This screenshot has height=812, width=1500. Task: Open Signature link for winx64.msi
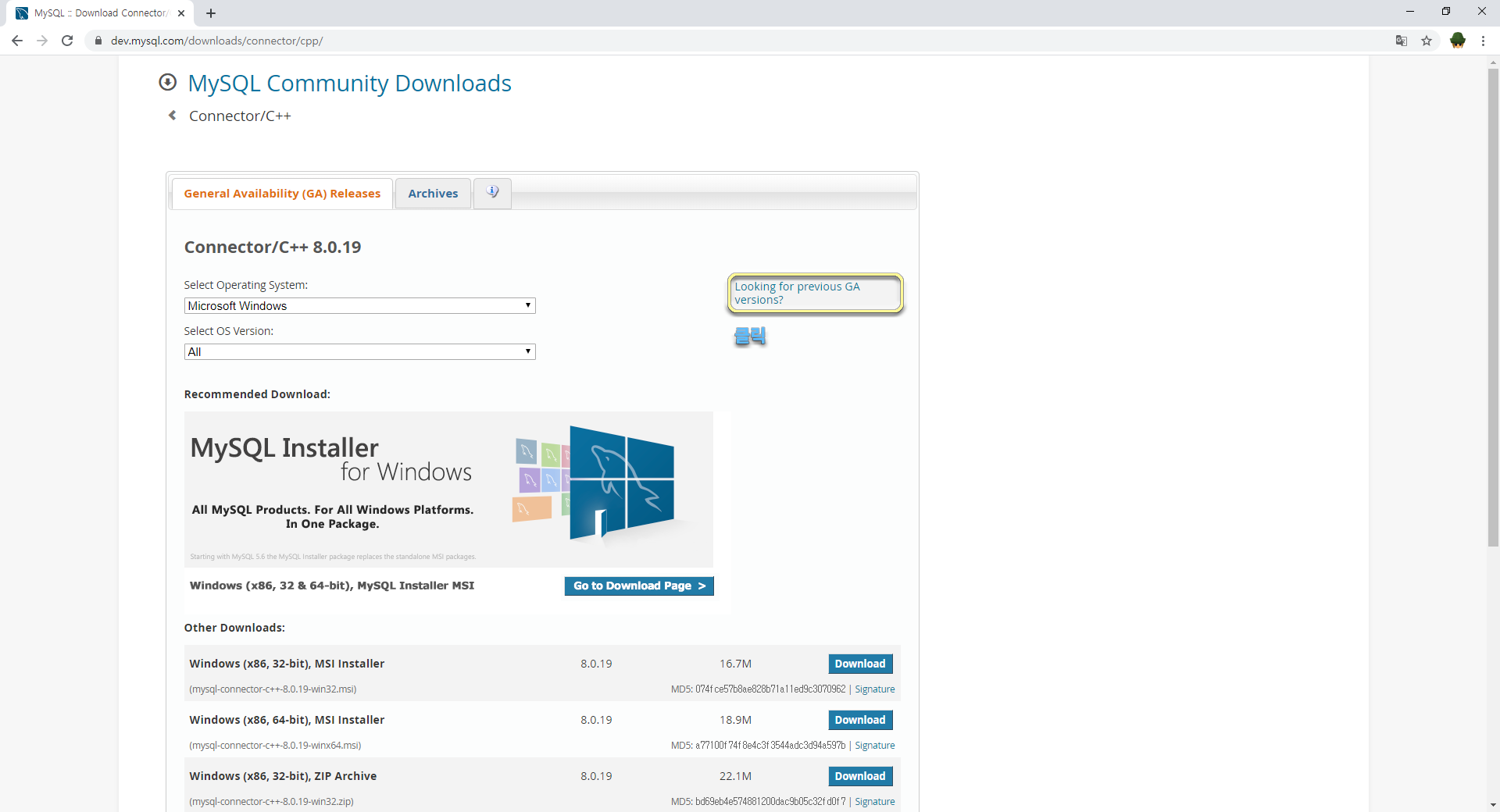coord(875,746)
